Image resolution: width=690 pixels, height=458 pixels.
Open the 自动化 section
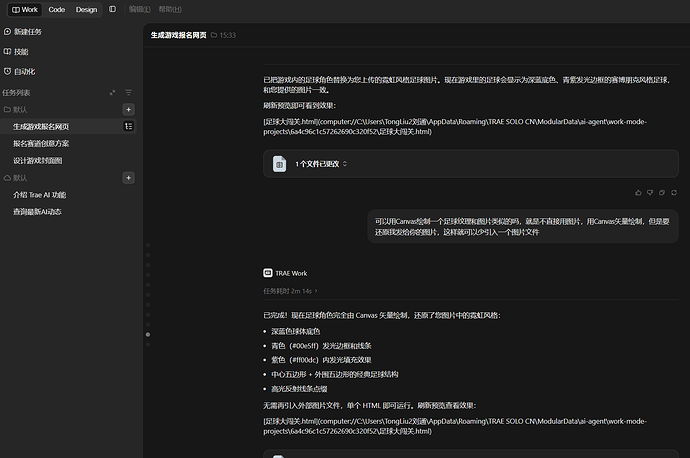pyautogui.click(x=19, y=71)
